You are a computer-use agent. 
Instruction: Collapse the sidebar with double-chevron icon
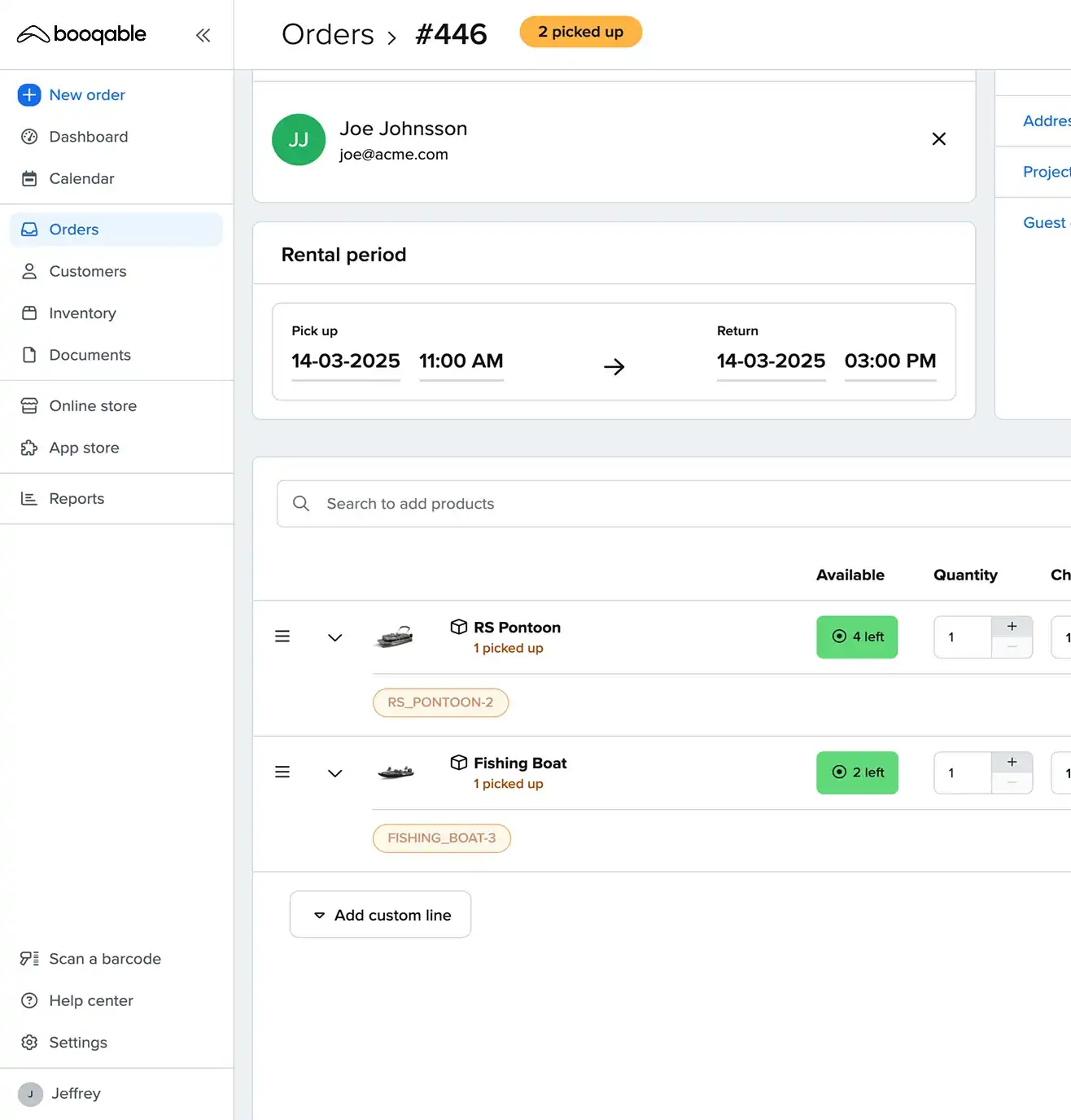[x=203, y=35]
